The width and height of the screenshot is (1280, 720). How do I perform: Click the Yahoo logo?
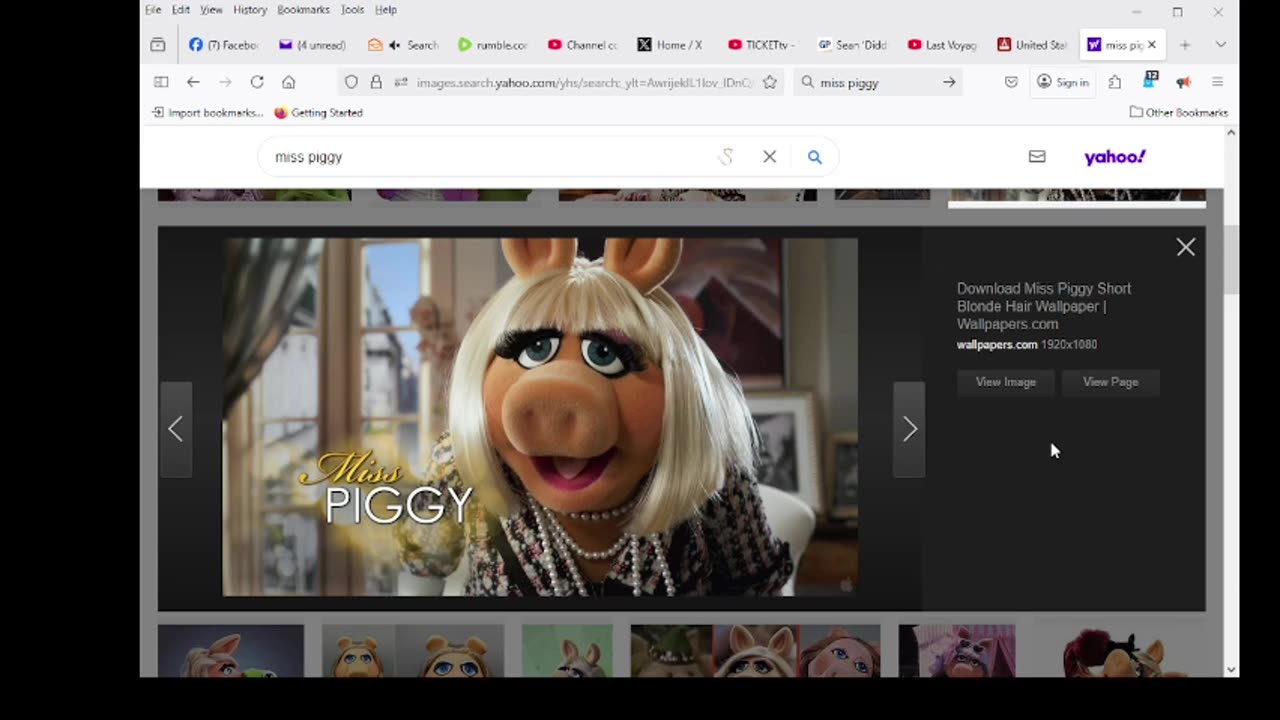click(x=1115, y=157)
